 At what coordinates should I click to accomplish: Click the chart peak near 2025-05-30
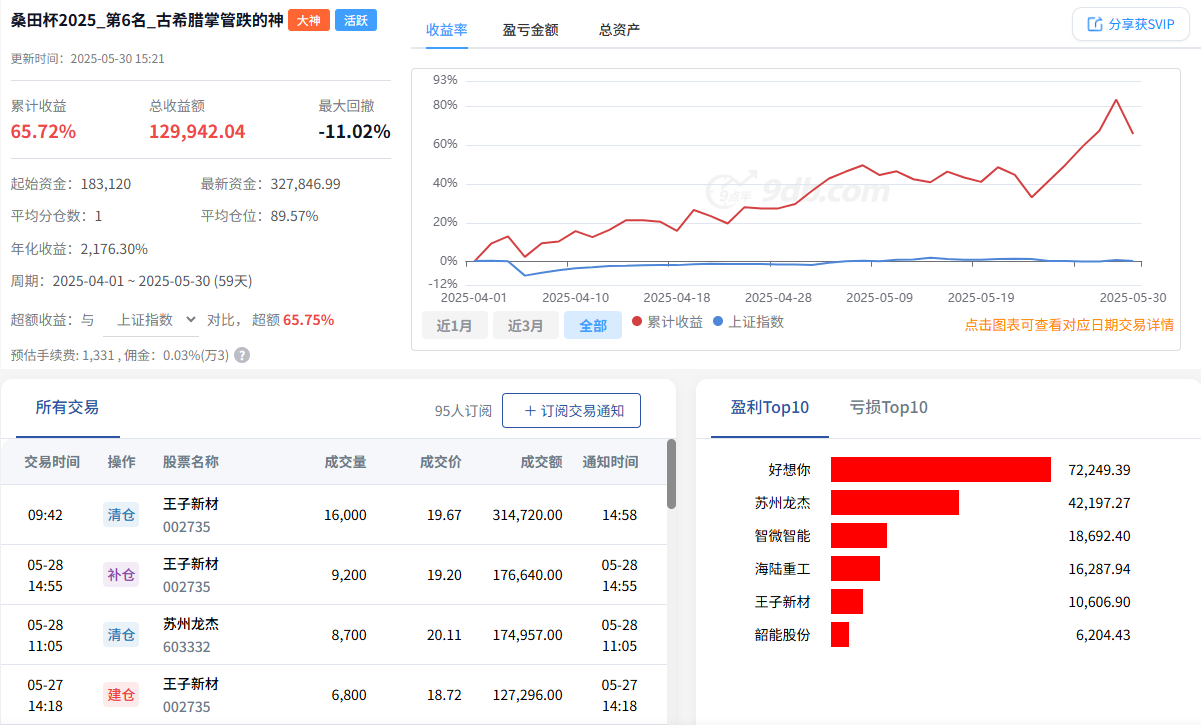pos(1116,99)
